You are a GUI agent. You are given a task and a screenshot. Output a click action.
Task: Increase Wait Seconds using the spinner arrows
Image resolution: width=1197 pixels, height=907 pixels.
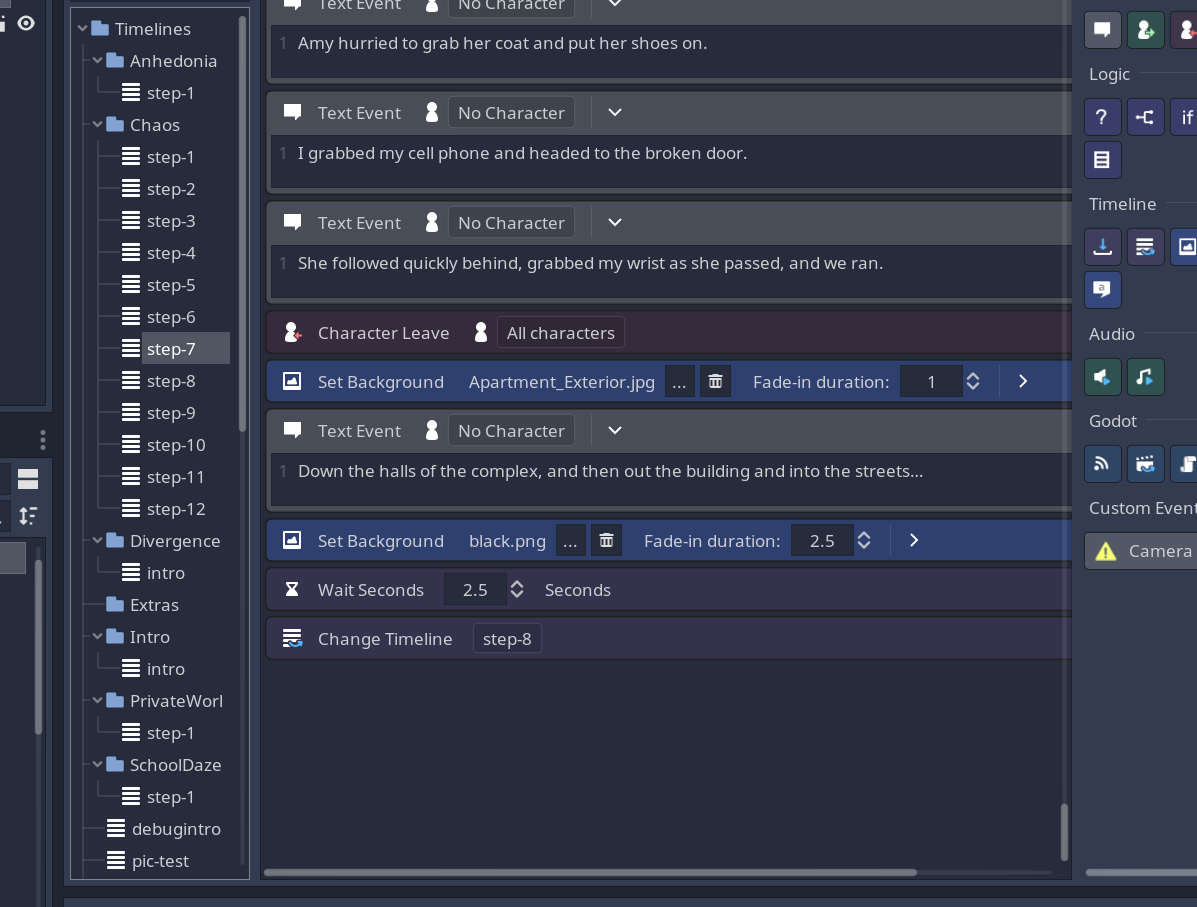[517, 584]
